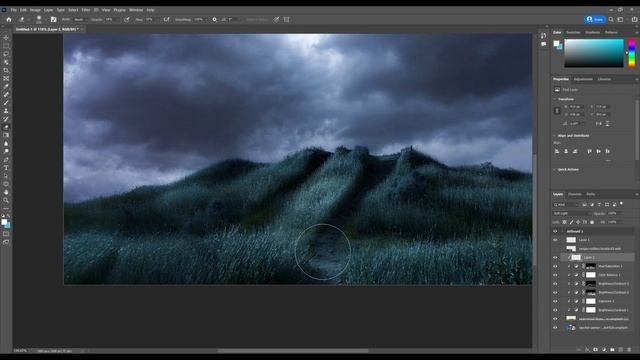Collapse the Quick Actions section
This screenshot has height=360, width=640.
point(554,169)
